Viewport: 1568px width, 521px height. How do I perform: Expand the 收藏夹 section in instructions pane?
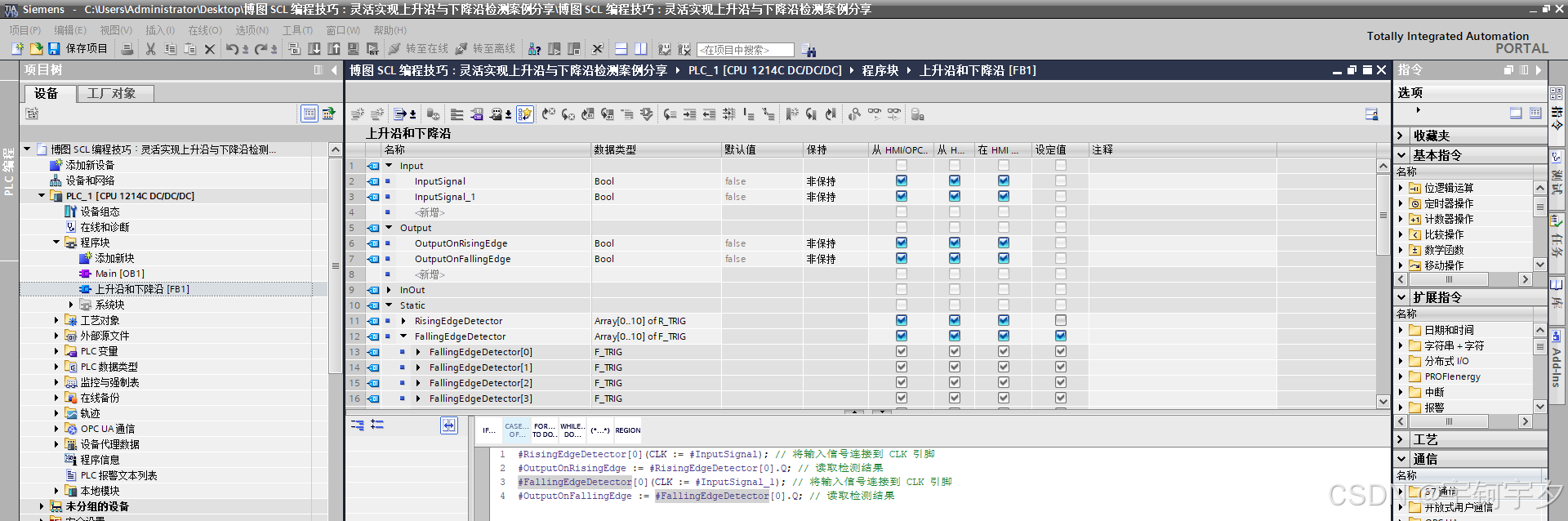tap(1401, 136)
